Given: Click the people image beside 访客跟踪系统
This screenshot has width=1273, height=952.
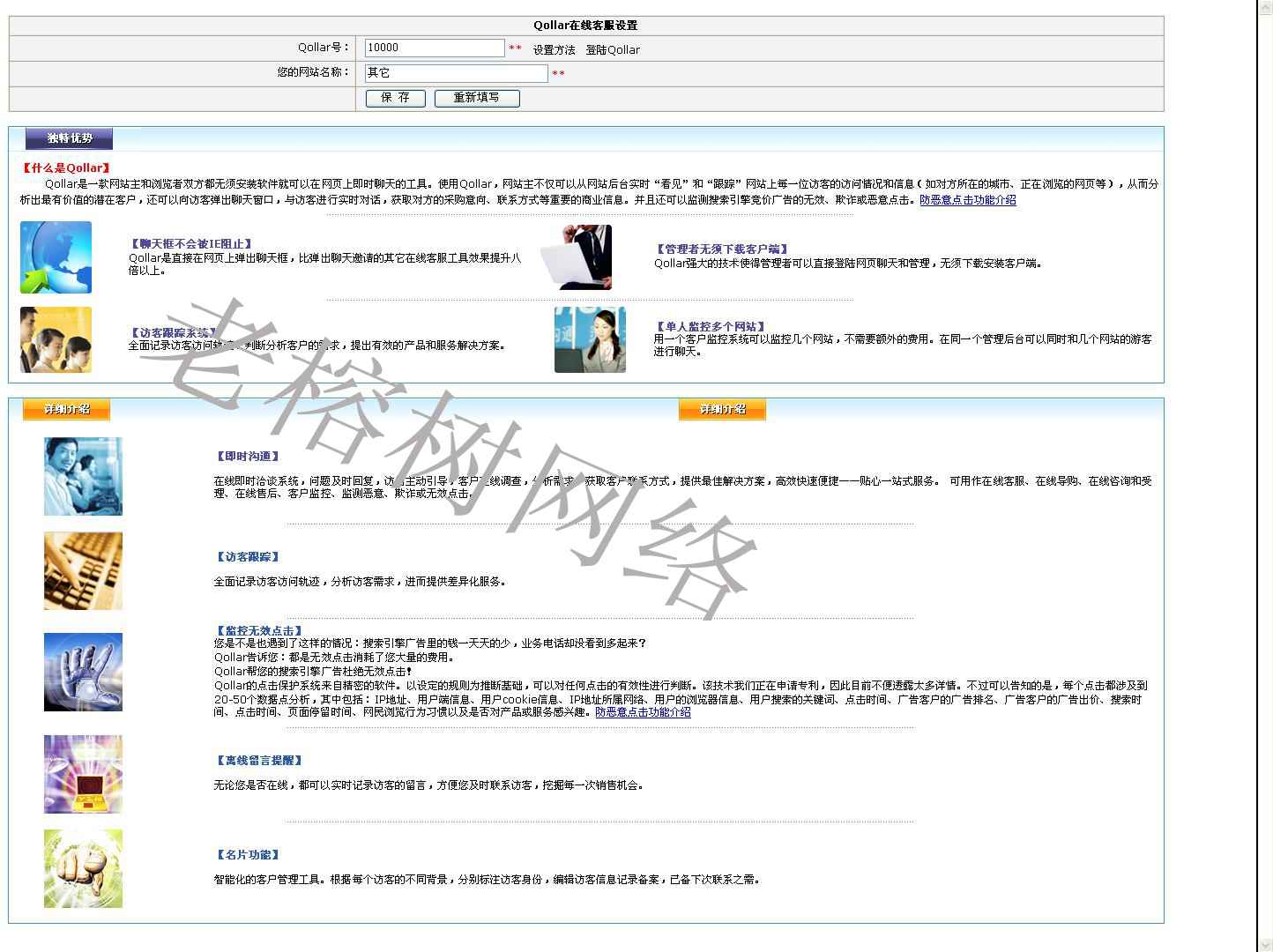Looking at the screenshot, I should [x=56, y=339].
